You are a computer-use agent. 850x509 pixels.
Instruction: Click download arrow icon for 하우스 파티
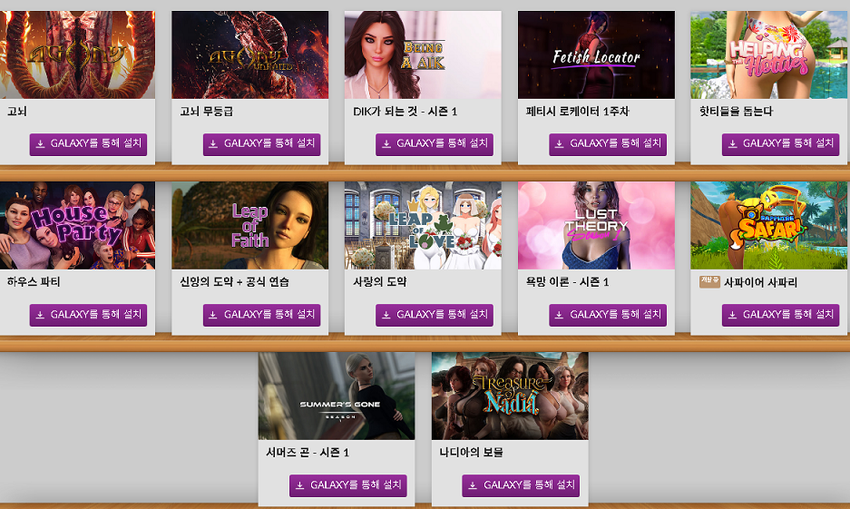[40, 315]
